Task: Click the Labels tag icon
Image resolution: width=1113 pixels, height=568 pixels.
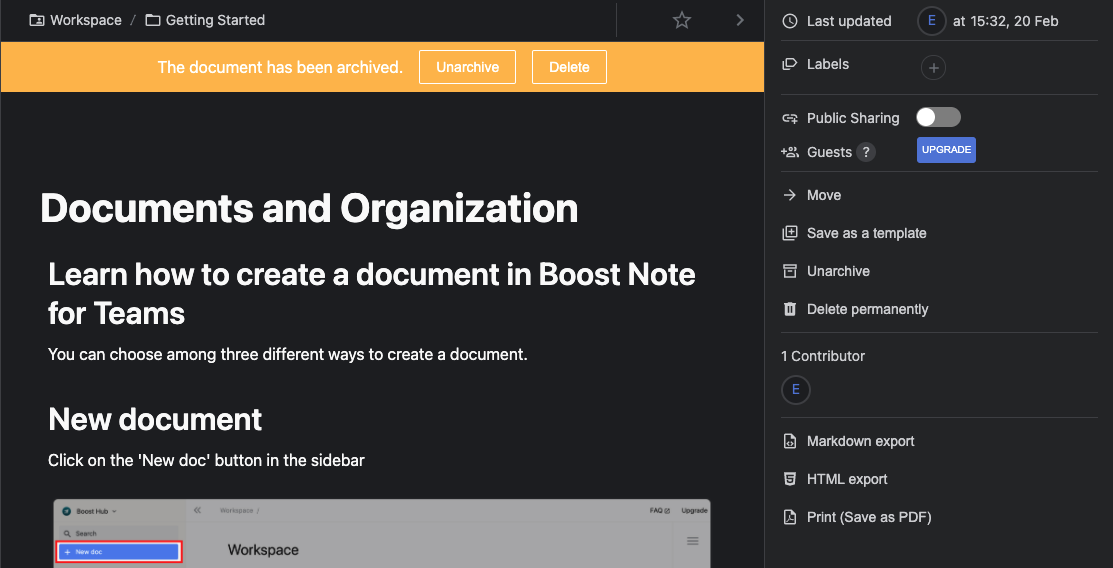Action: (x=789, y=64)
